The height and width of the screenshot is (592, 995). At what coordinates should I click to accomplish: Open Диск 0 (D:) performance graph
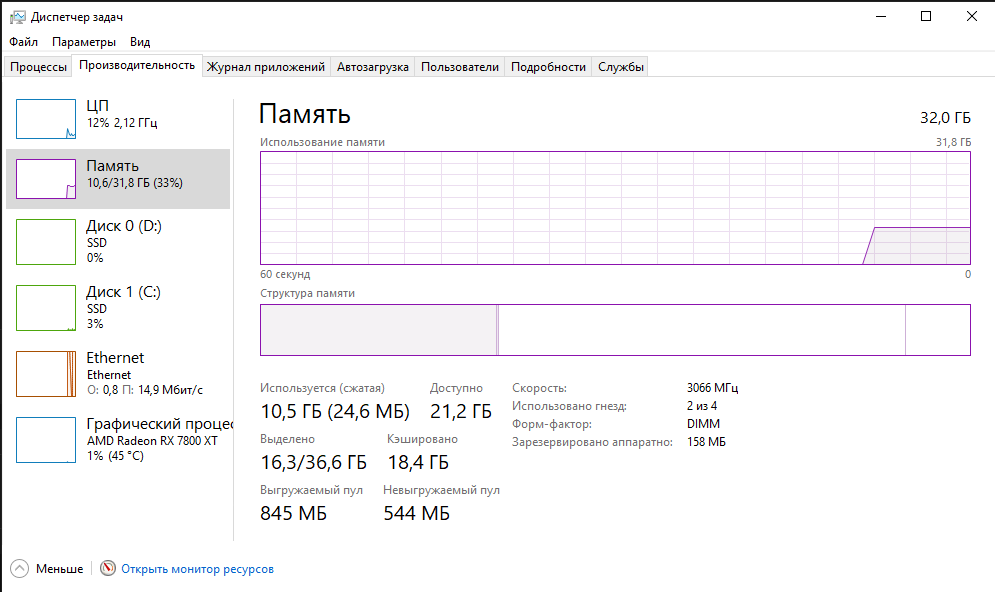(46, 243)
